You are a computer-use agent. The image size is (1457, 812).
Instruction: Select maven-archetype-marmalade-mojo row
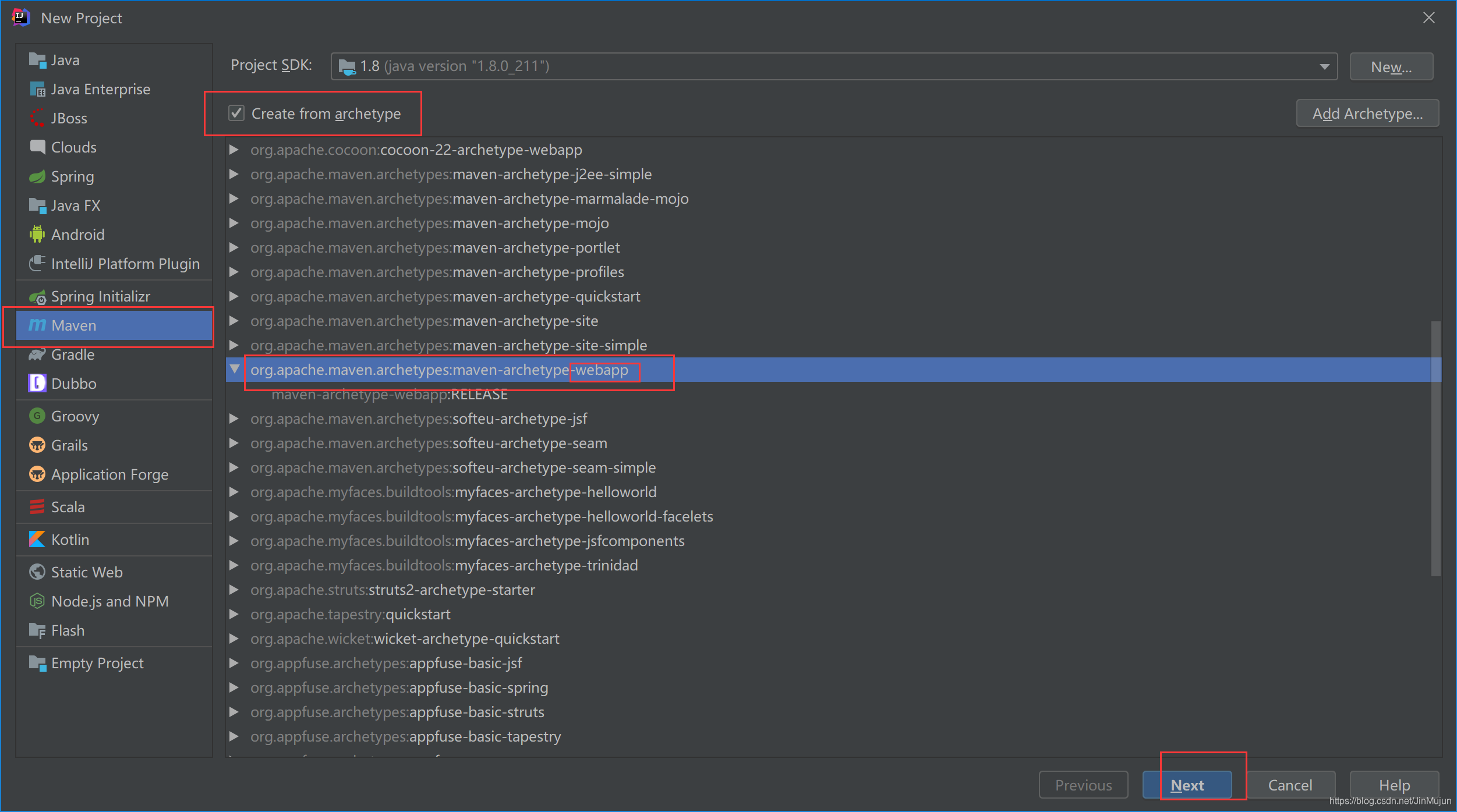click(x=834, y=198)
